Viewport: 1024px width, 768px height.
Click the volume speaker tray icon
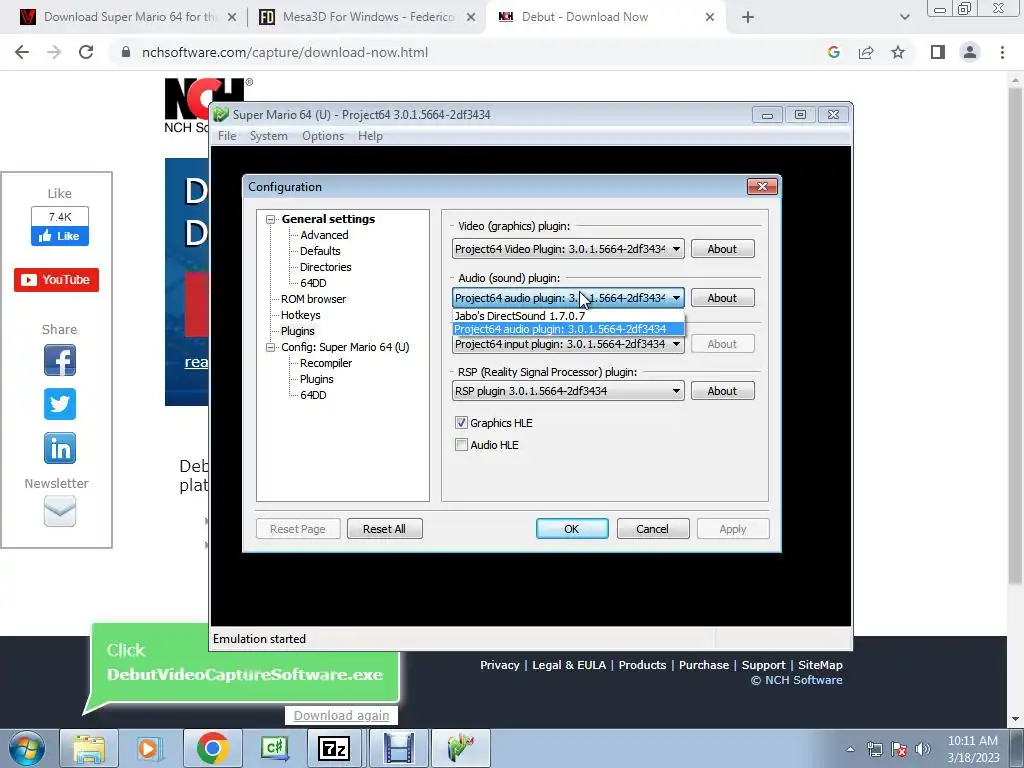point(922,749)
